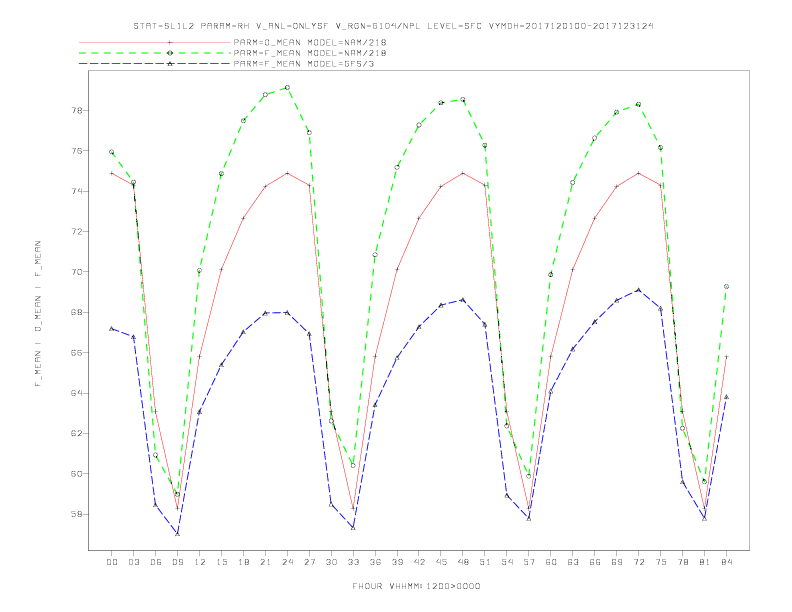
Task: Select legend entry PARM=F_MEAN MODEL=NAM/218
Action: pos(310,53)
